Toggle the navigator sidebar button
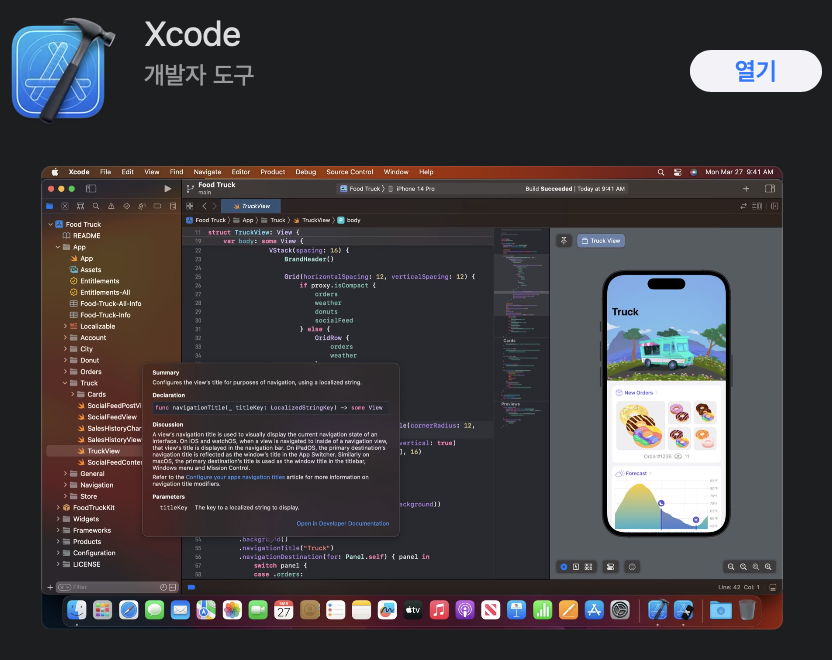Screen dimensions: 832x660 [91, 188]
